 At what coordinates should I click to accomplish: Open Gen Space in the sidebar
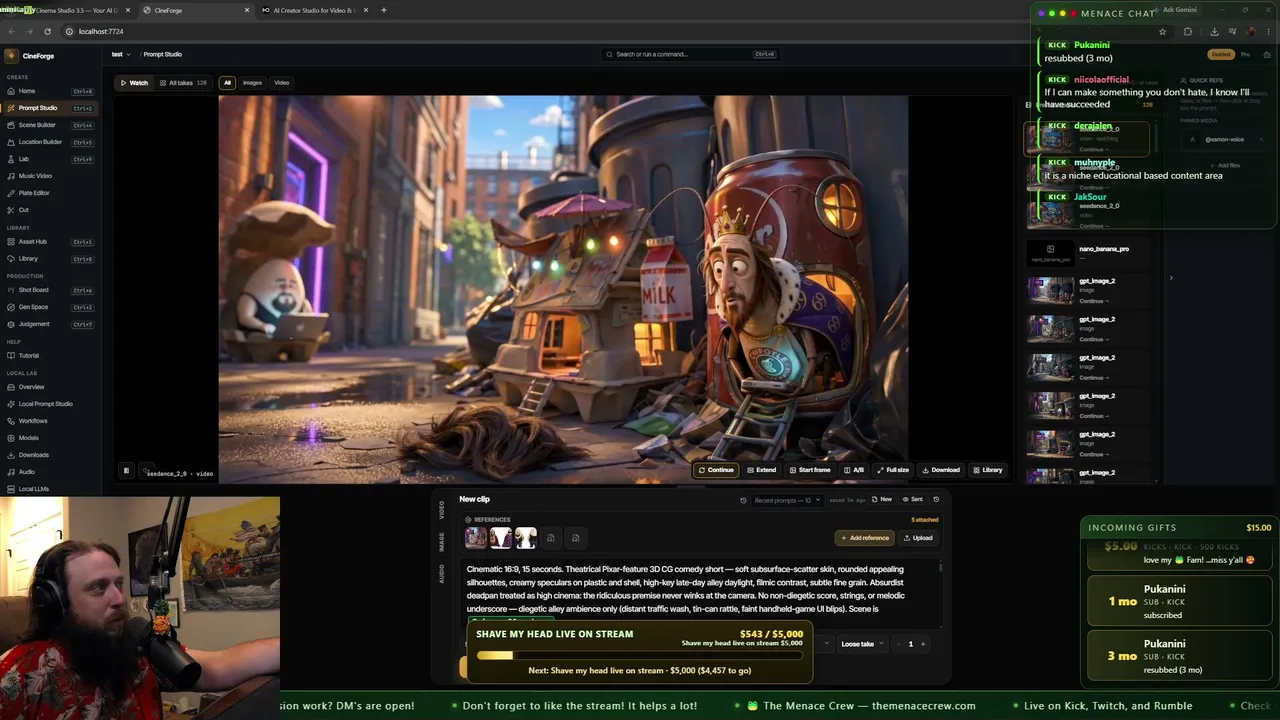point(50,307)
